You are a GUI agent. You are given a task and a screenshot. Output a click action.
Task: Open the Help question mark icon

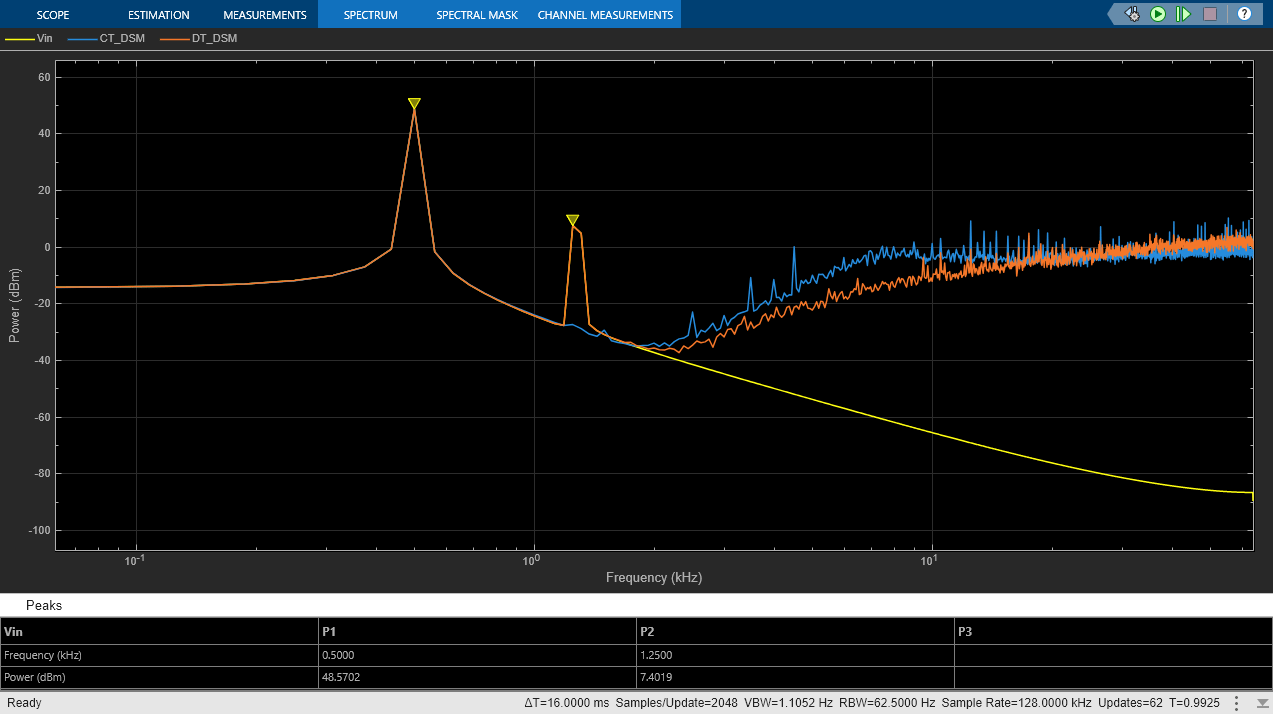pyautogui.click(x=1244, y=14)
